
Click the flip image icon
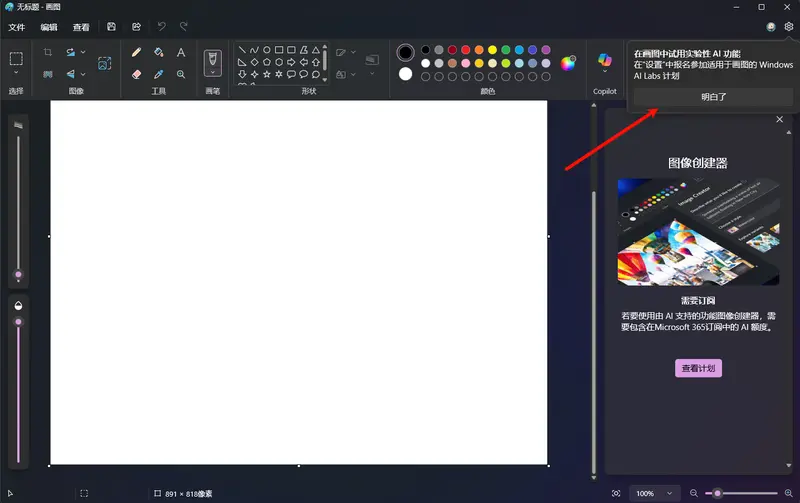(x=70, y=74)
